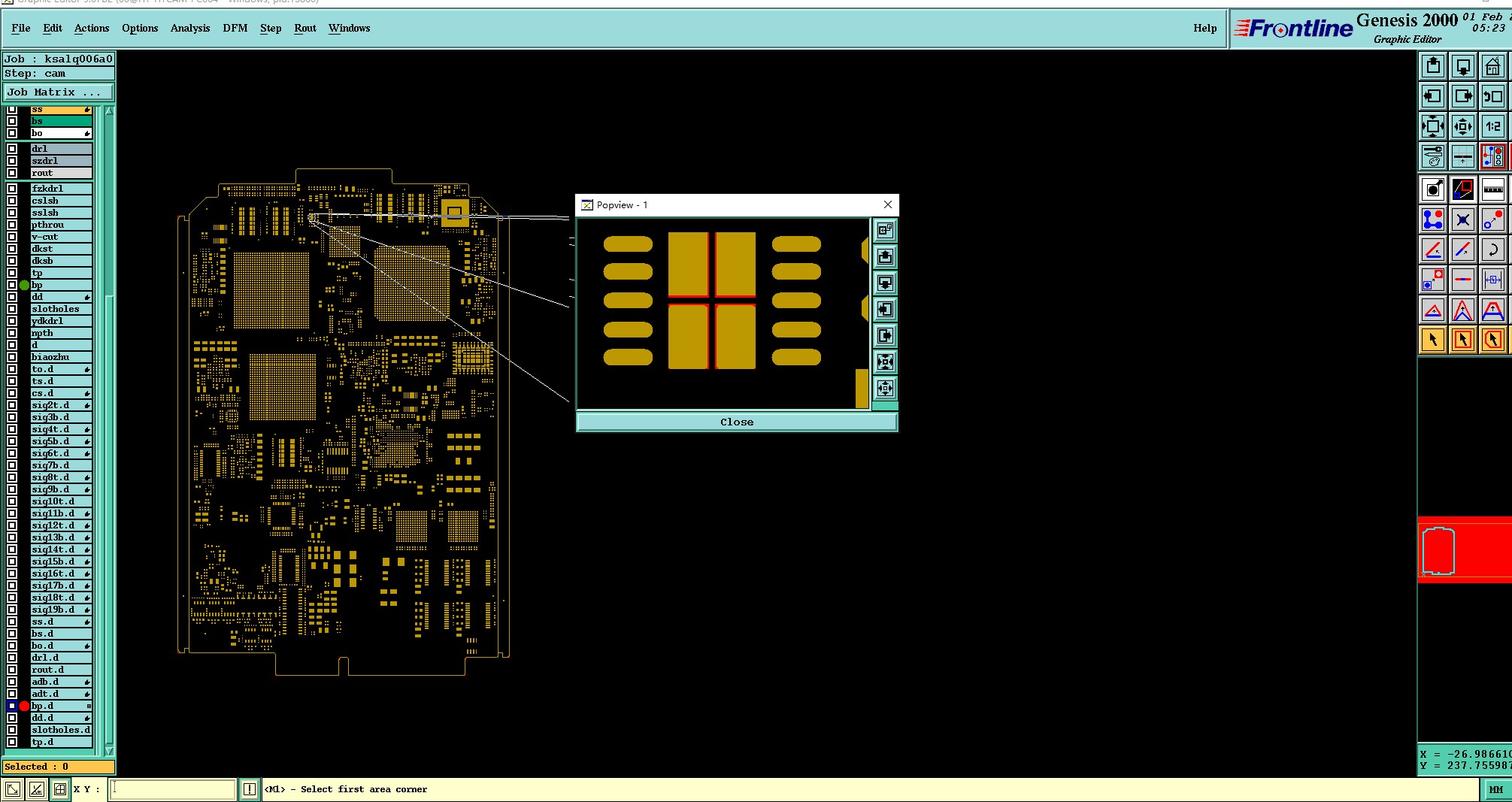1512x802 pixels.
Task: Click the home view icon
Action: pyautogui.click(x=1493, y=66)
